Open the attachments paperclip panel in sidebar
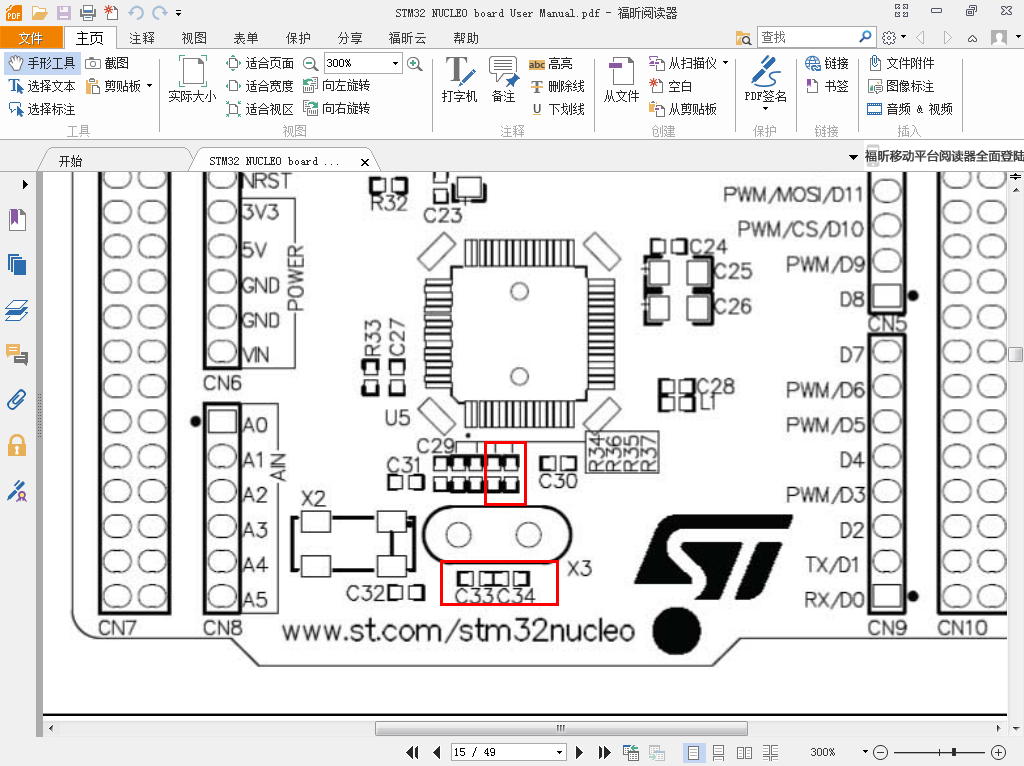1024x766 pixels. [17, 399]
